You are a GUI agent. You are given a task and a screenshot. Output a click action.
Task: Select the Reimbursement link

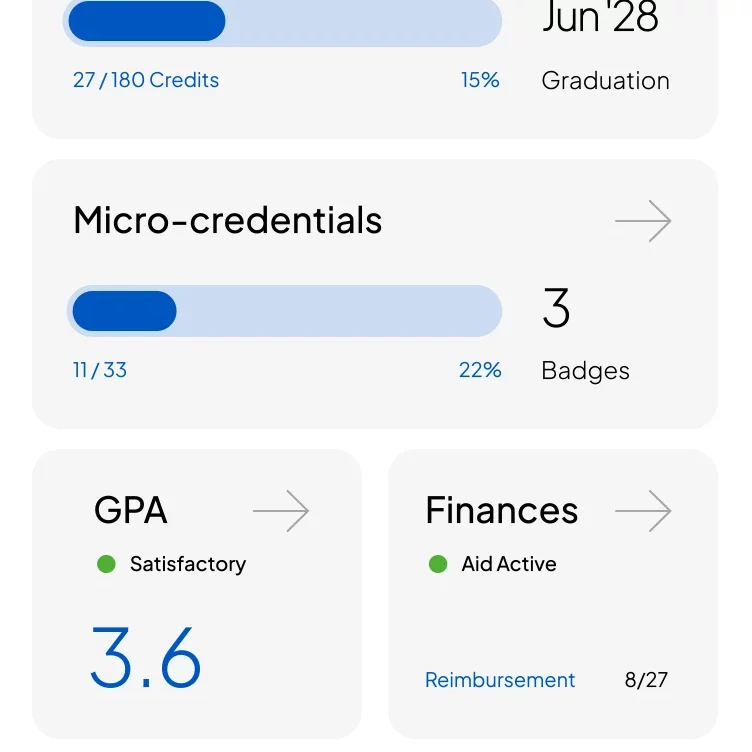tap(500, 680)
